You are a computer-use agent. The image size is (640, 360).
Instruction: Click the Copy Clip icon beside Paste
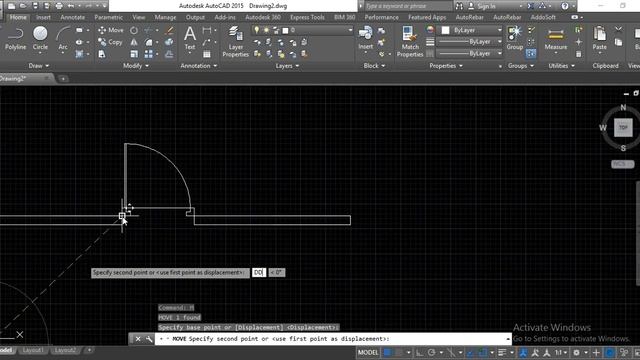618,42
